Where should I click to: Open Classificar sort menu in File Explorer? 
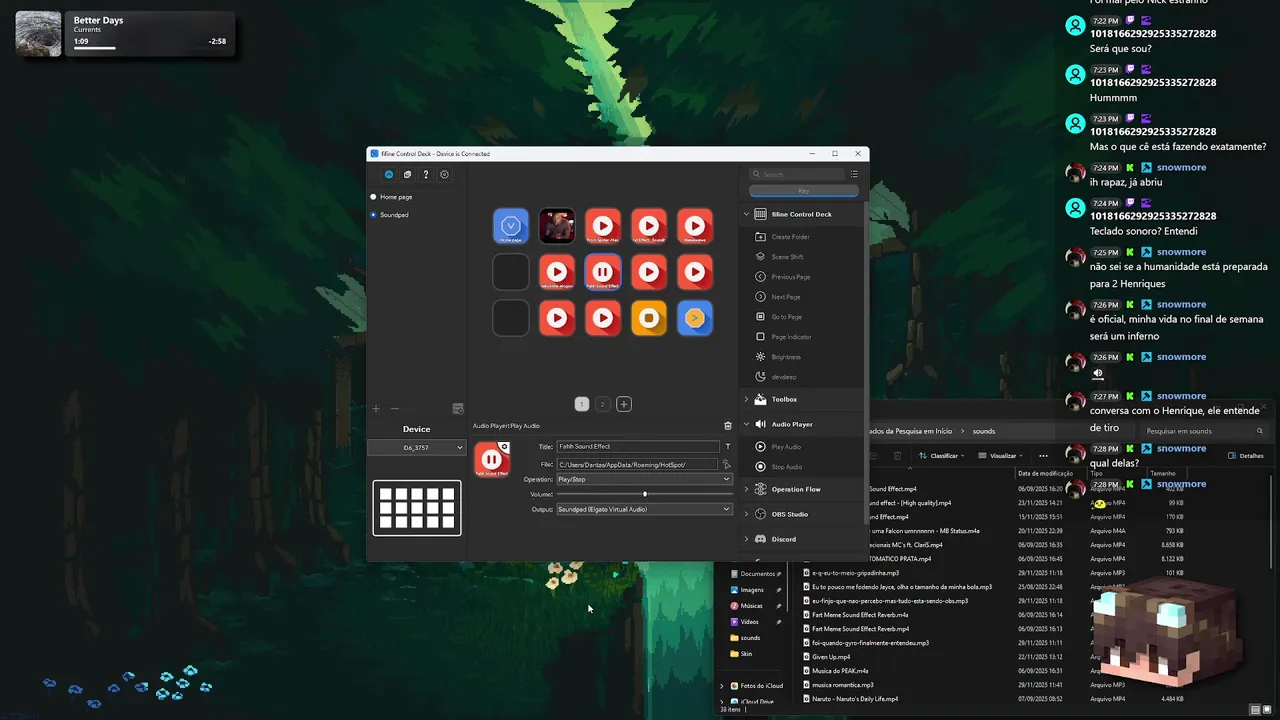click(x=940, y=456)
